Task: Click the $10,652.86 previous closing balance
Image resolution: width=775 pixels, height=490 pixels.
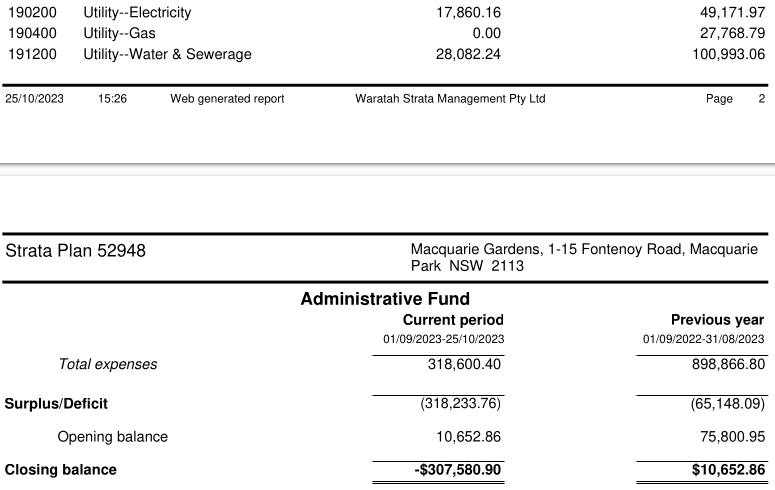Action: [729, 470]
